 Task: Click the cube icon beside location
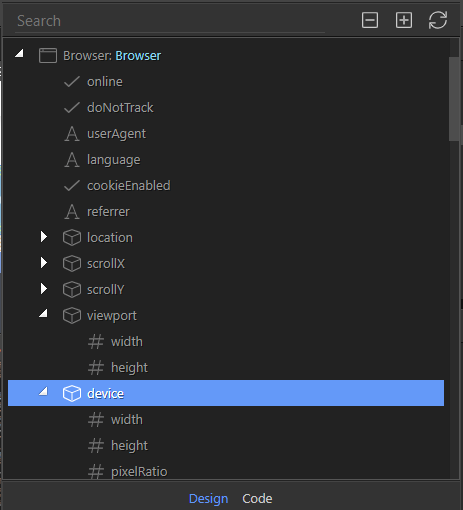72,238
